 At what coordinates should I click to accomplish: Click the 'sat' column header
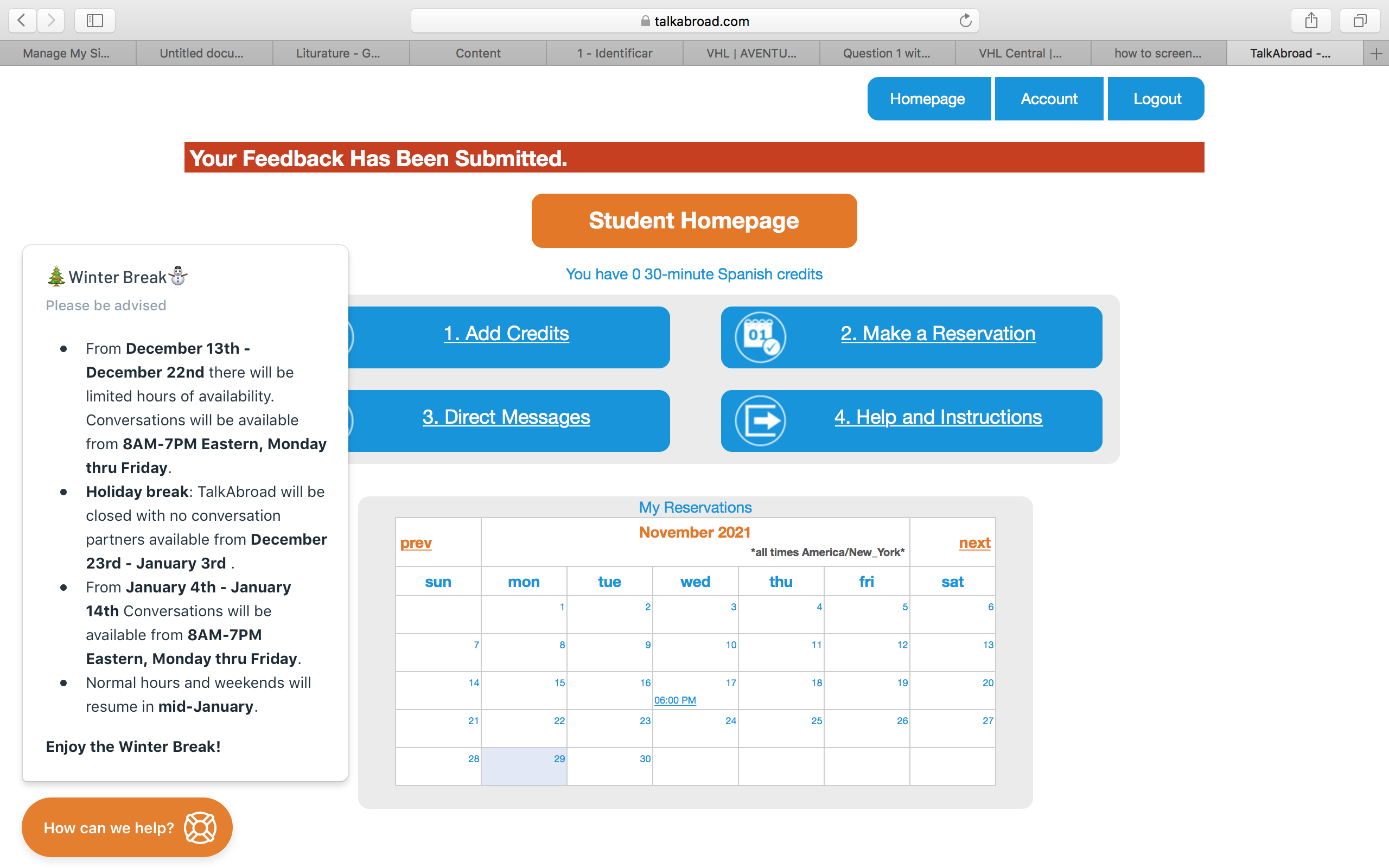(952, 582)
